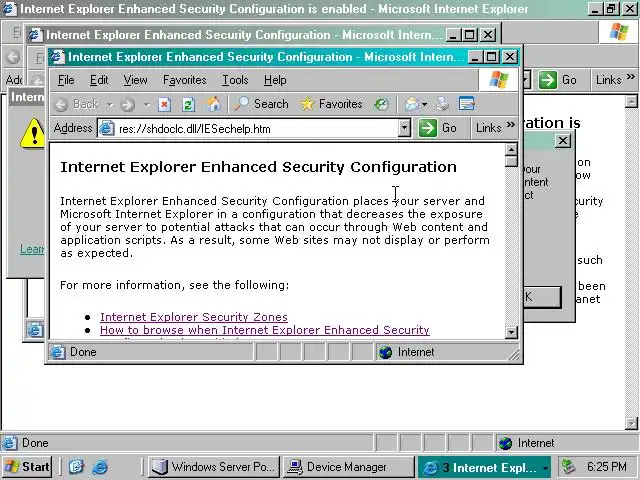Viewport: 640px width, 480px height.
Task: Click the Go button in the front window
Action: pos(438,128)
